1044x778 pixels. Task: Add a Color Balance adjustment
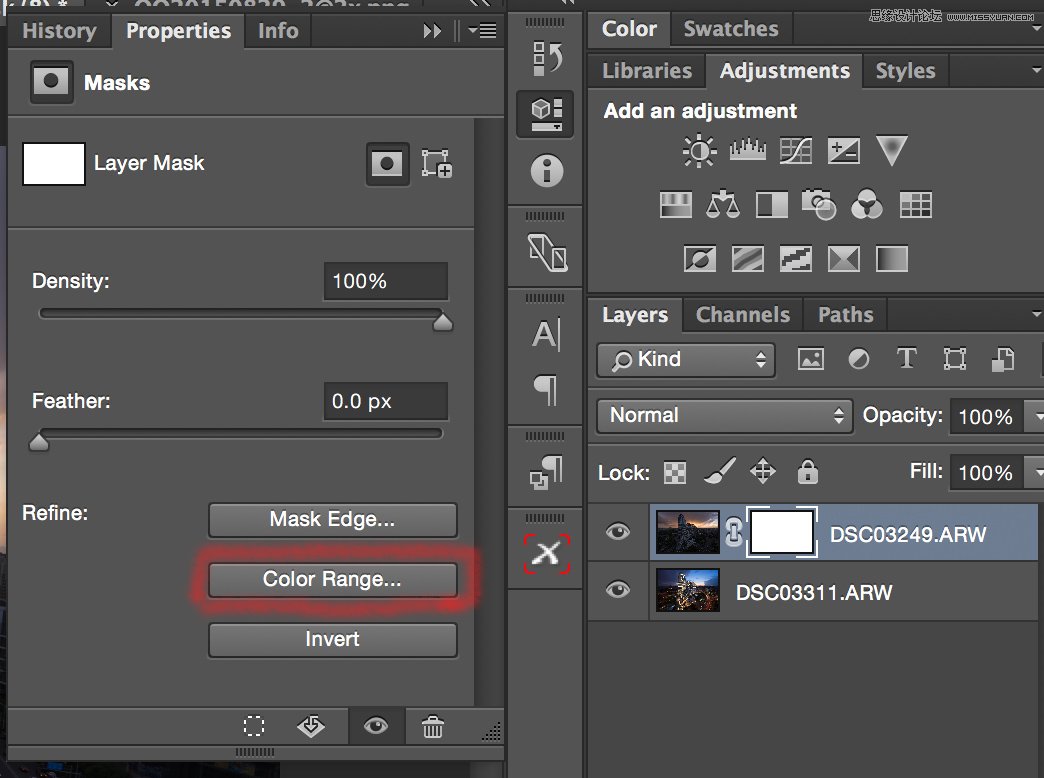click(x=723, y=204)
